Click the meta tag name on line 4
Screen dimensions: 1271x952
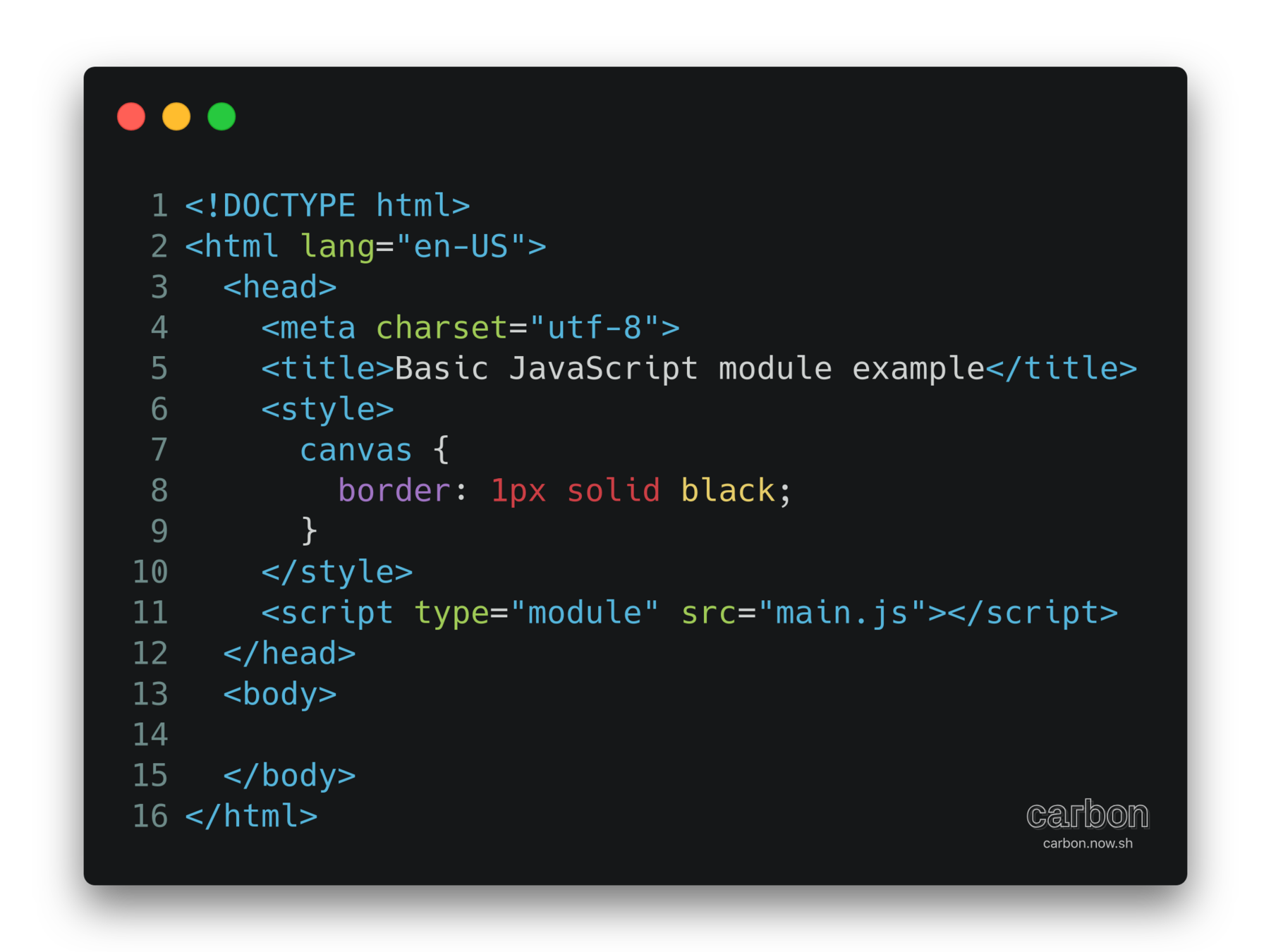point(318,328)
